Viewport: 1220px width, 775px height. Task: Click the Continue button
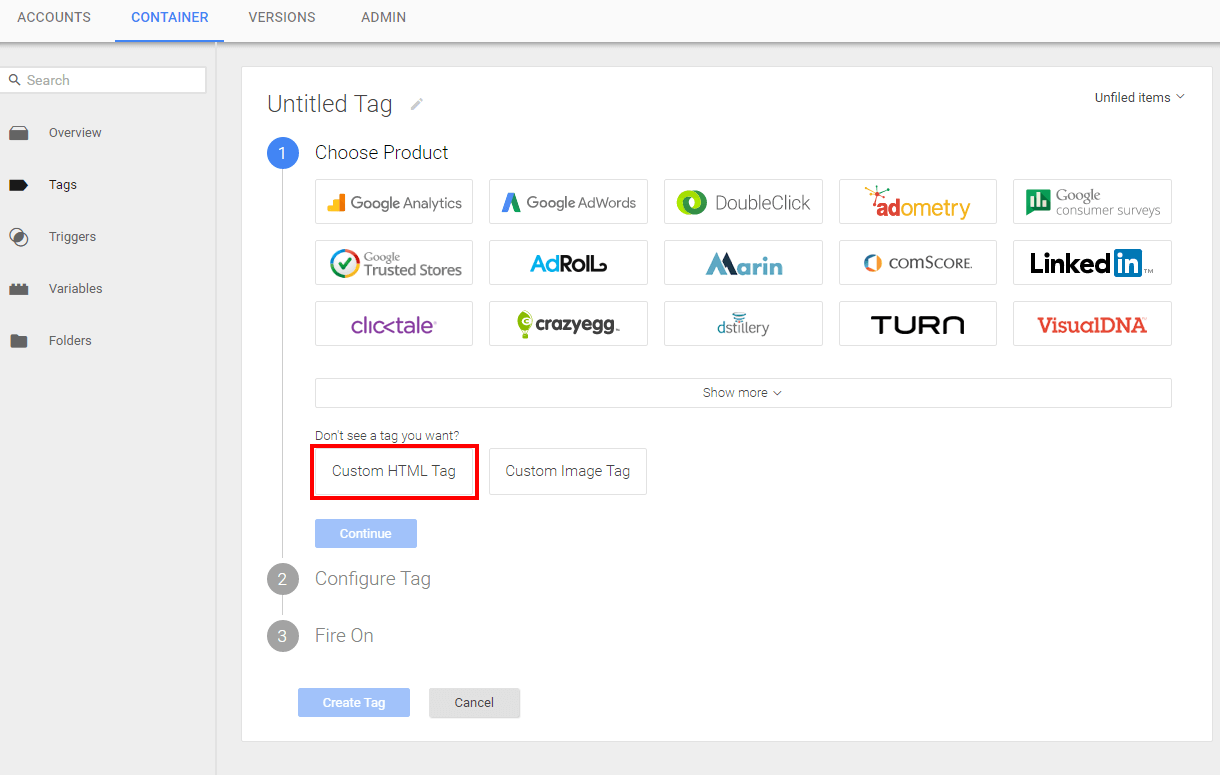pyautogui.click(x=366, y=533)
